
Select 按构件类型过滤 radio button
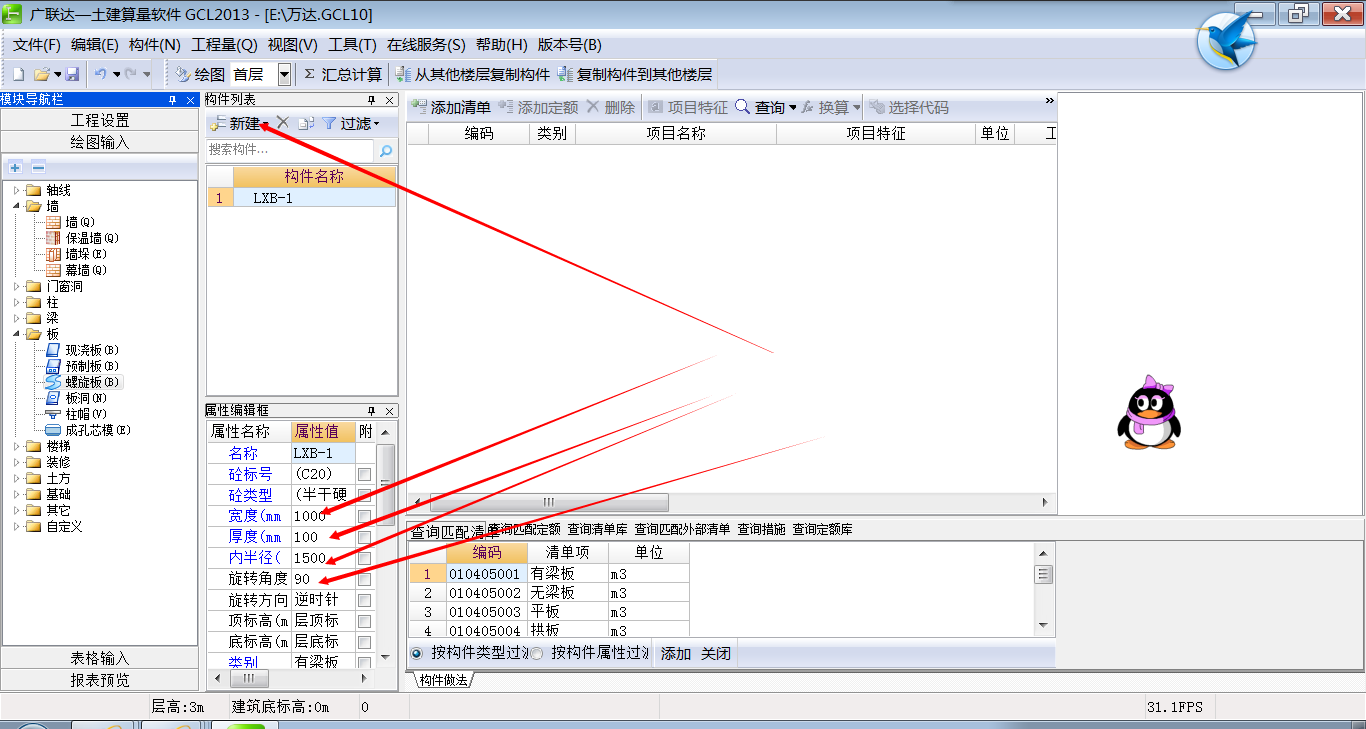pyautogui.click(x=416, y=653)
